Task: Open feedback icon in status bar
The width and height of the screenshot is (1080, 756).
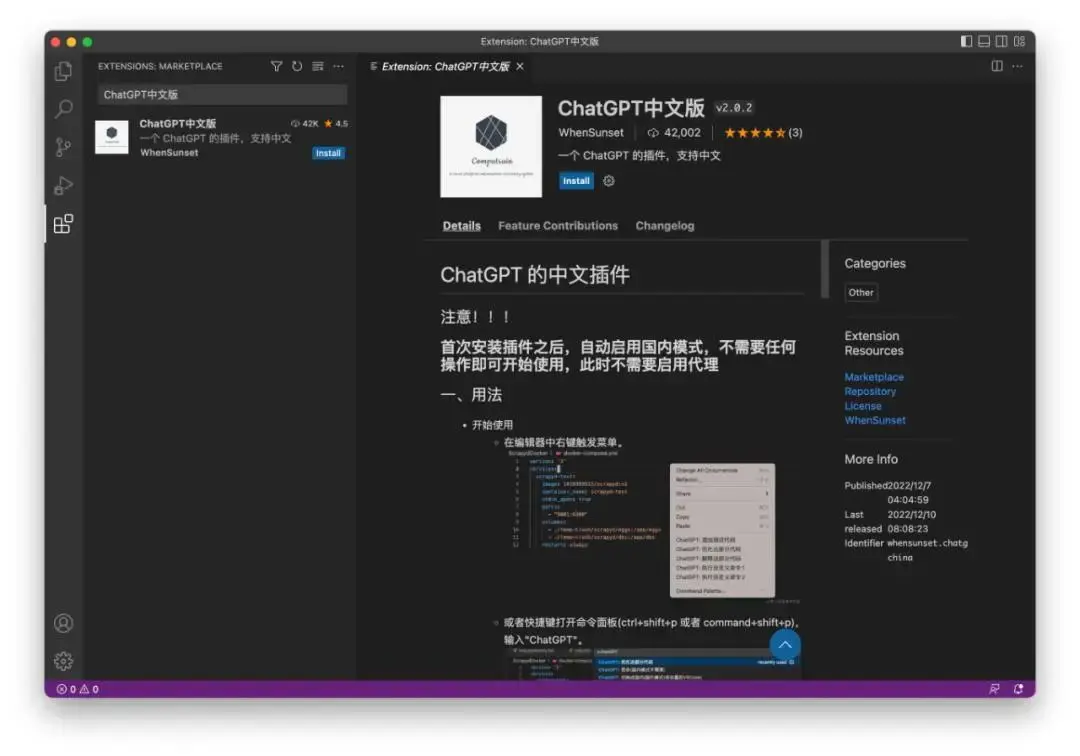Action: click(995, 689)
